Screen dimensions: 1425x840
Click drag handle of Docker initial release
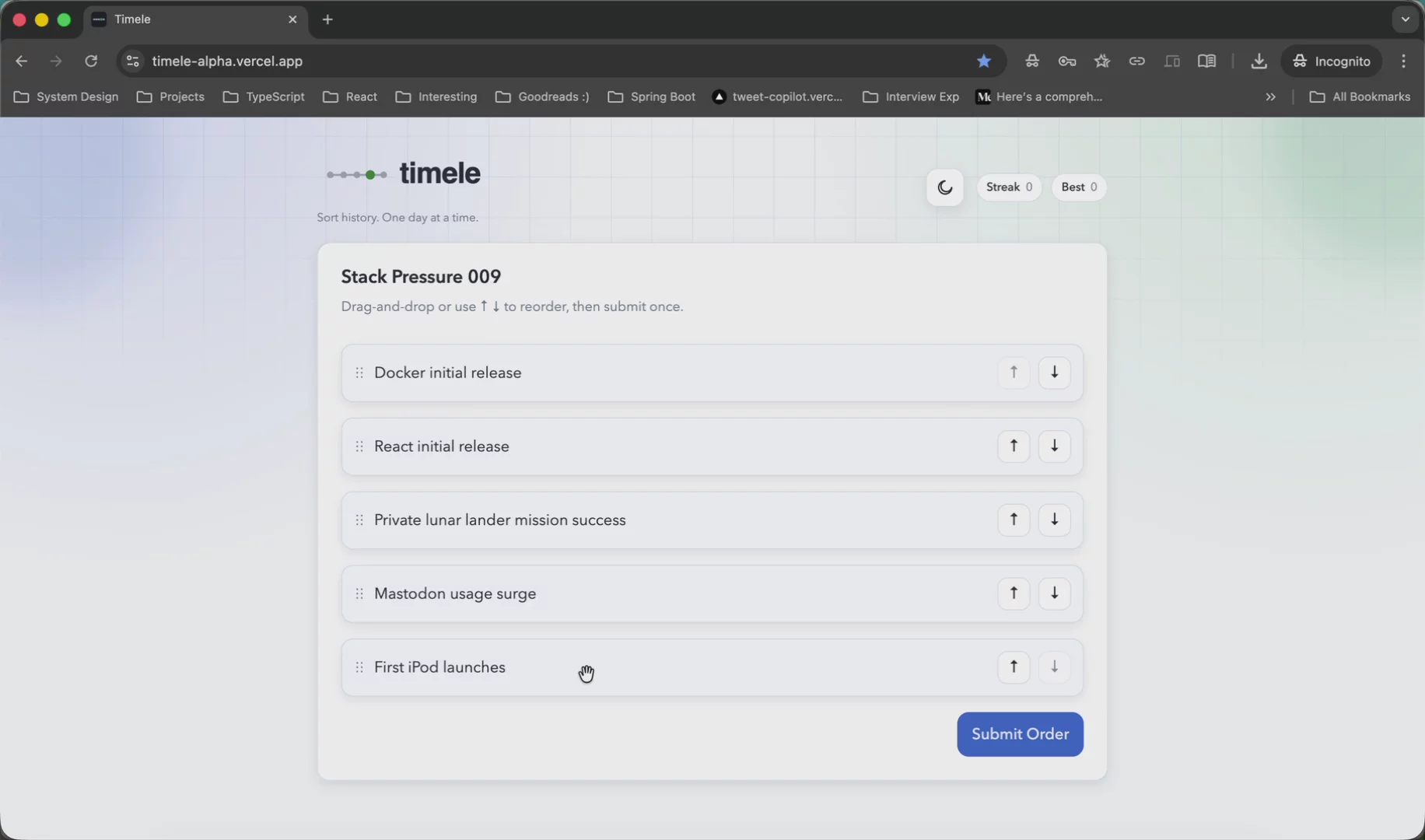click(359, 373)
